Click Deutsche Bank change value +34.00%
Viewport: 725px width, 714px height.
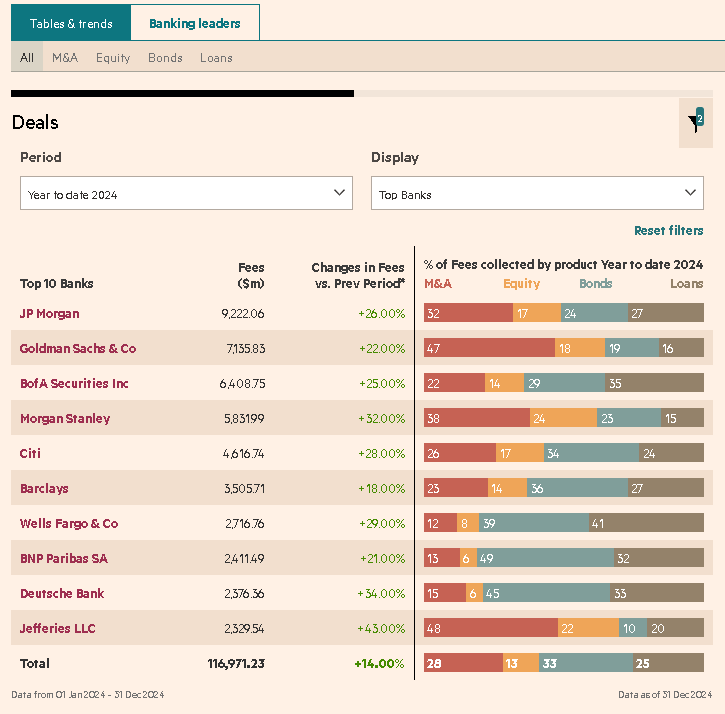[381, 593]
